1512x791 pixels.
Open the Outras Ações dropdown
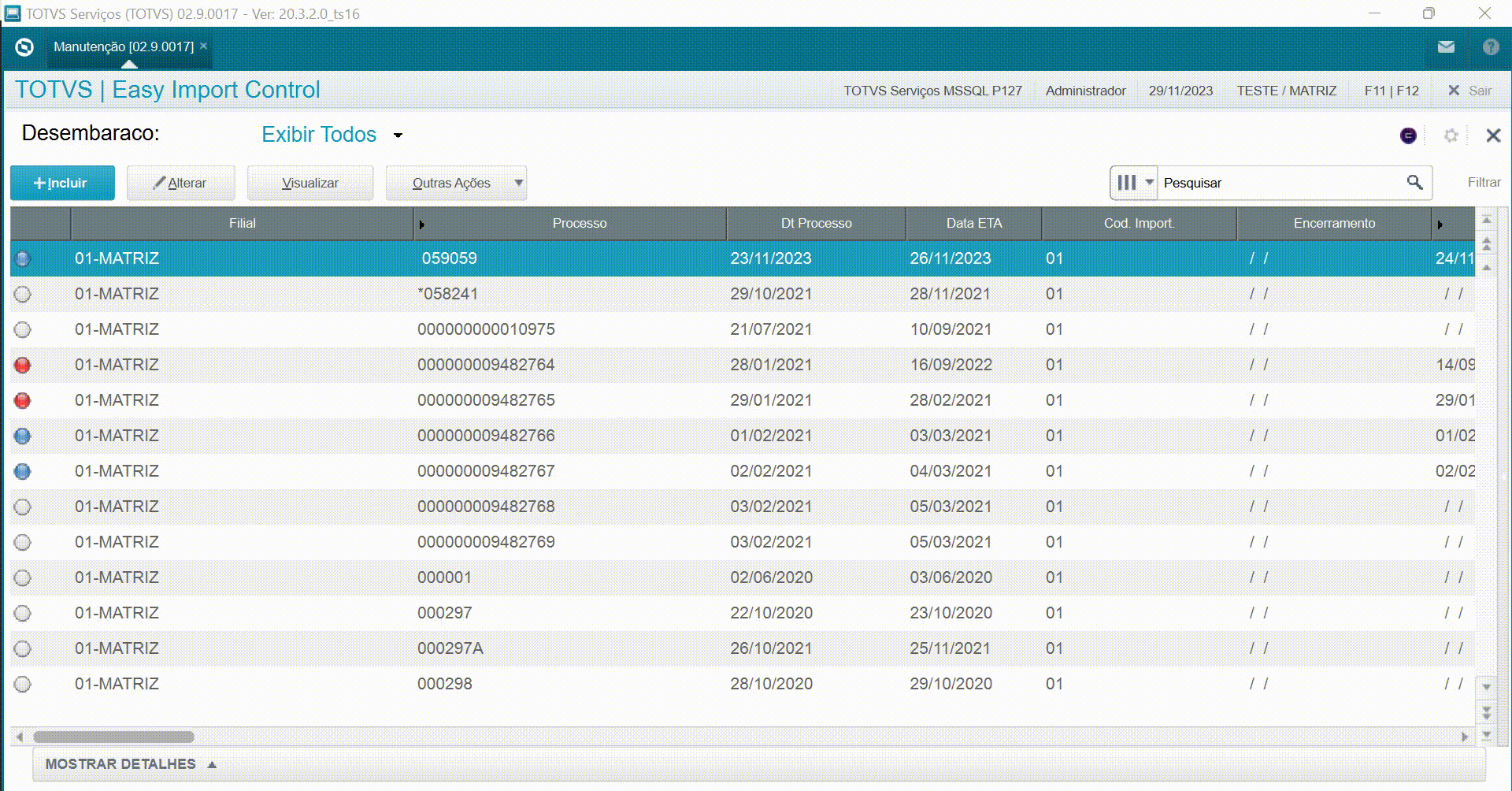tap(456, 183)
